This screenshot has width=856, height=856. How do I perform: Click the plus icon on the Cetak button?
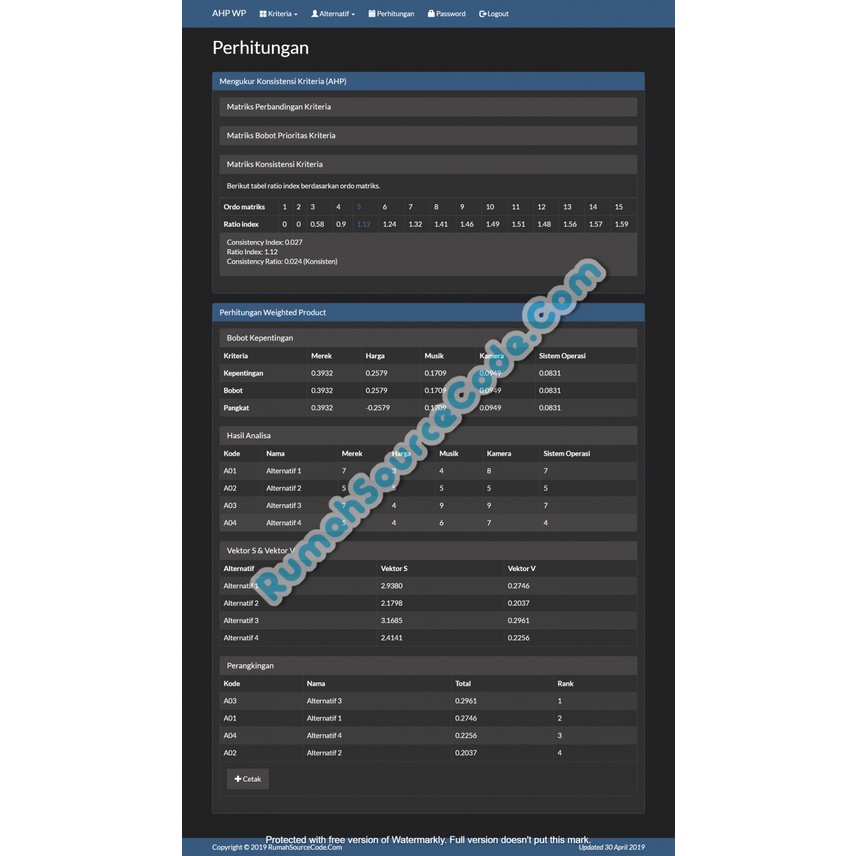(x=237, y=779)
